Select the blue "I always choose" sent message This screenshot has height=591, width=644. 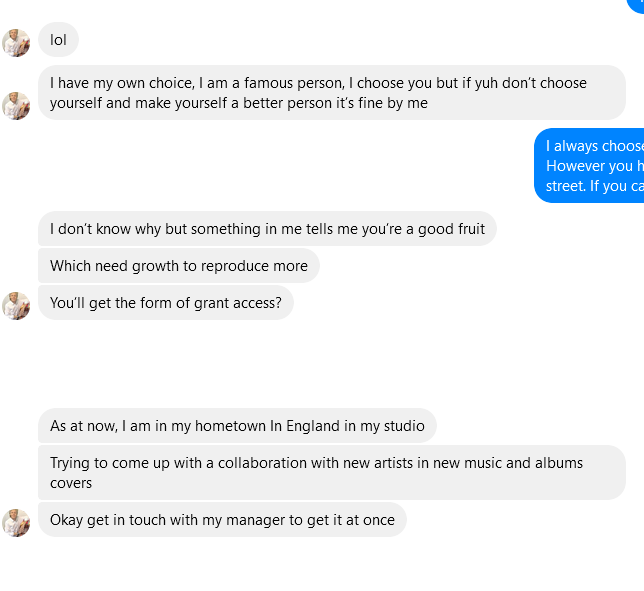pos(592,166)
